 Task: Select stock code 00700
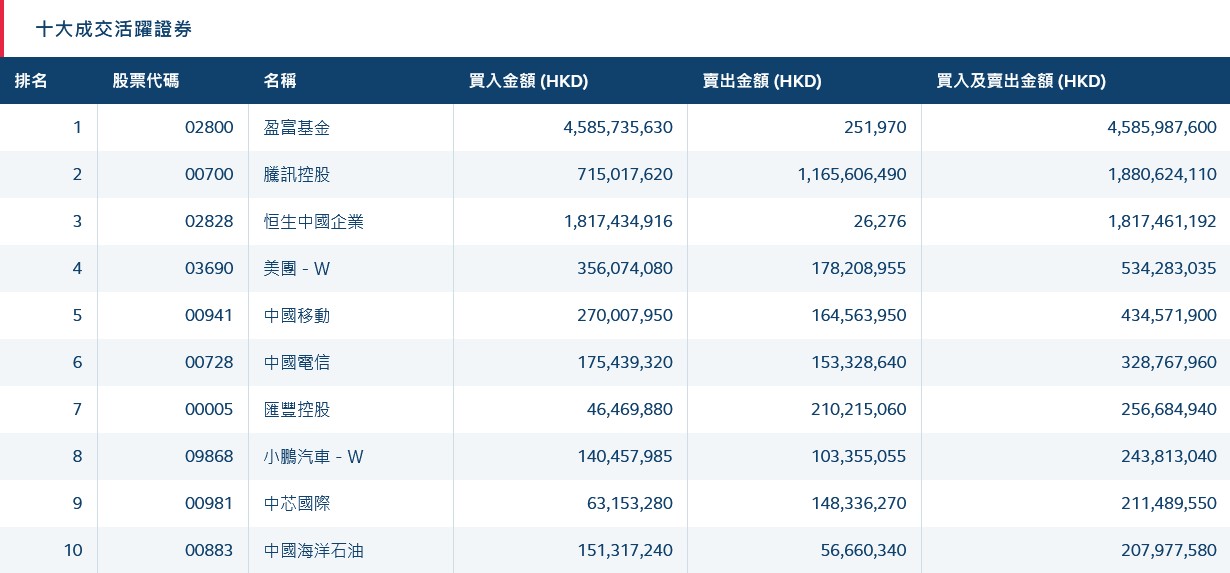[209, 174]
